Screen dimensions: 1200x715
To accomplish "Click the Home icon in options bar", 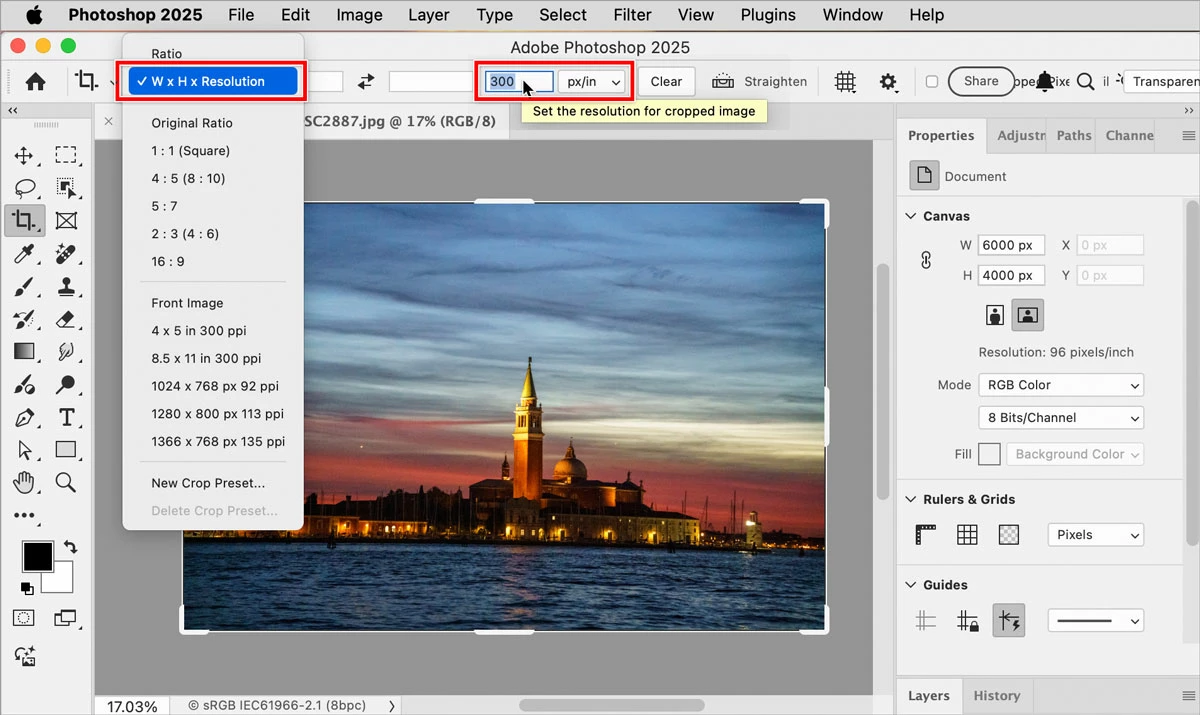I will pyautogui.click(x=35, y=82).
